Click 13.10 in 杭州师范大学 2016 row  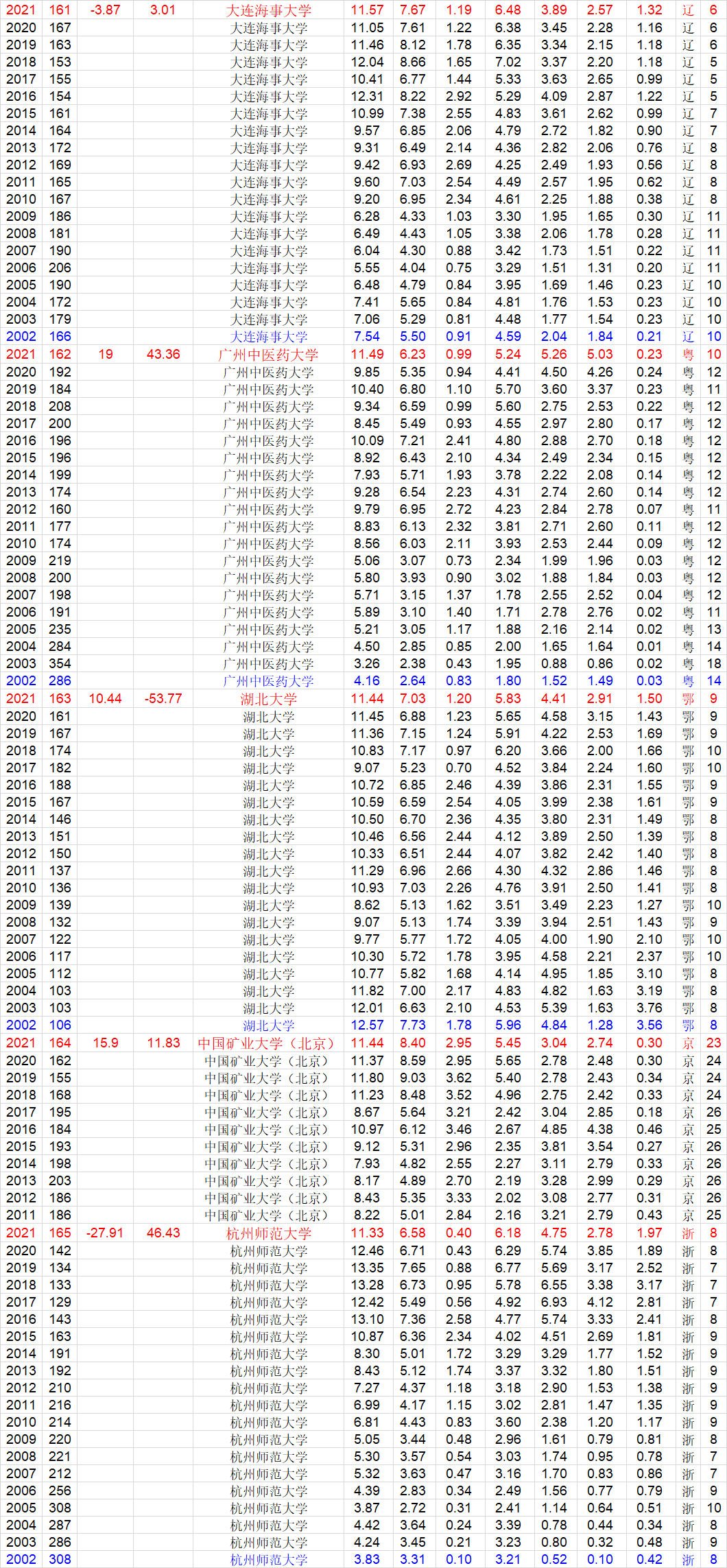click(x=367, y=1320)
